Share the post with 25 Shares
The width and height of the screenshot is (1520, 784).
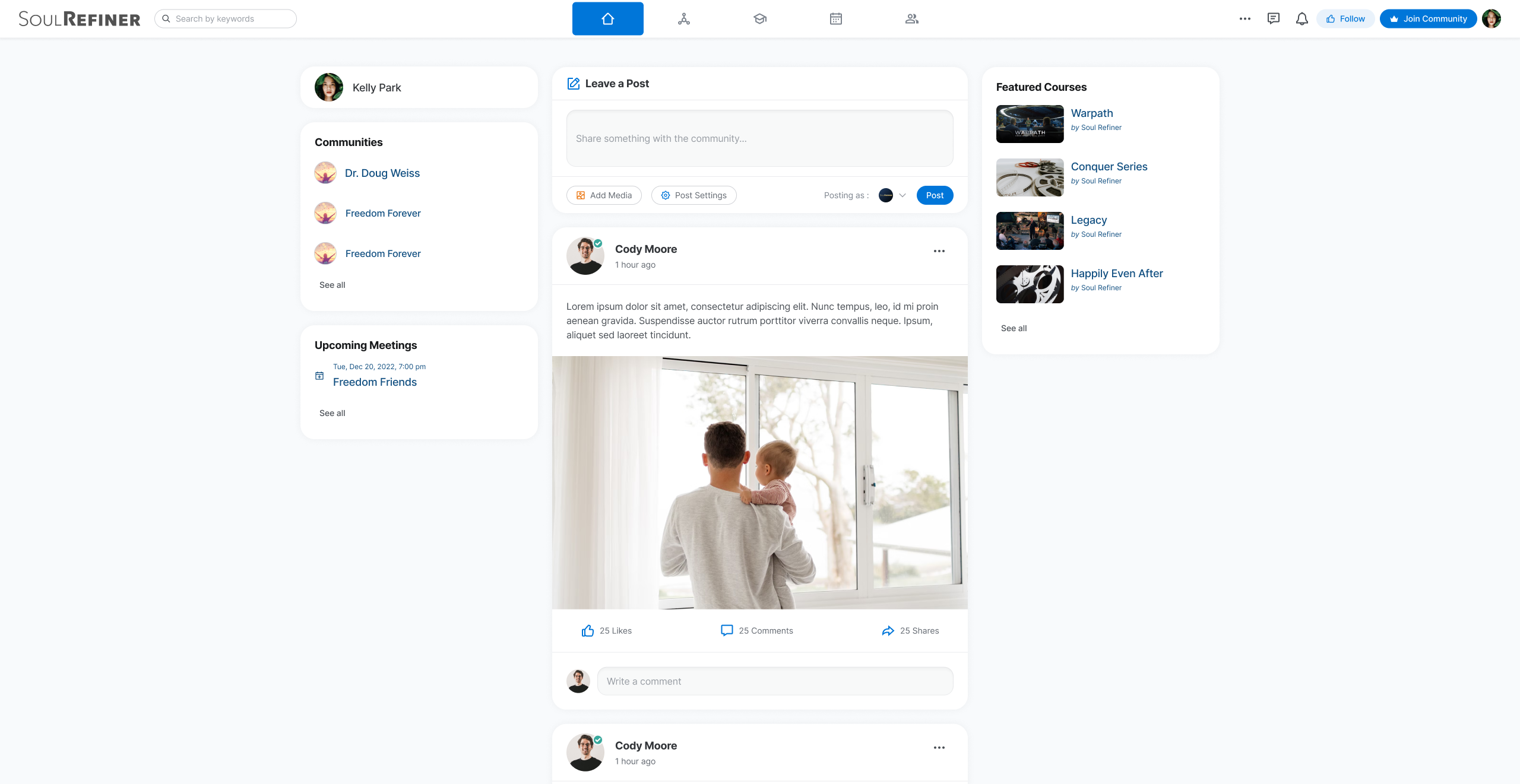[x=910, y=631]
